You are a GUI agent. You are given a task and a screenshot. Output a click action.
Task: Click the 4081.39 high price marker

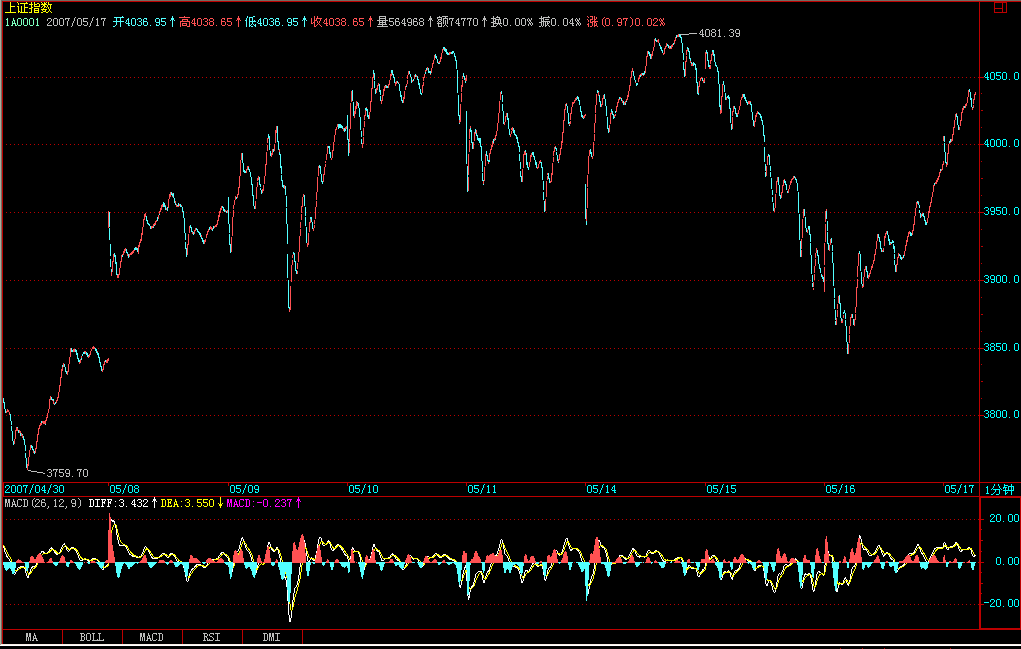point(720,34)
